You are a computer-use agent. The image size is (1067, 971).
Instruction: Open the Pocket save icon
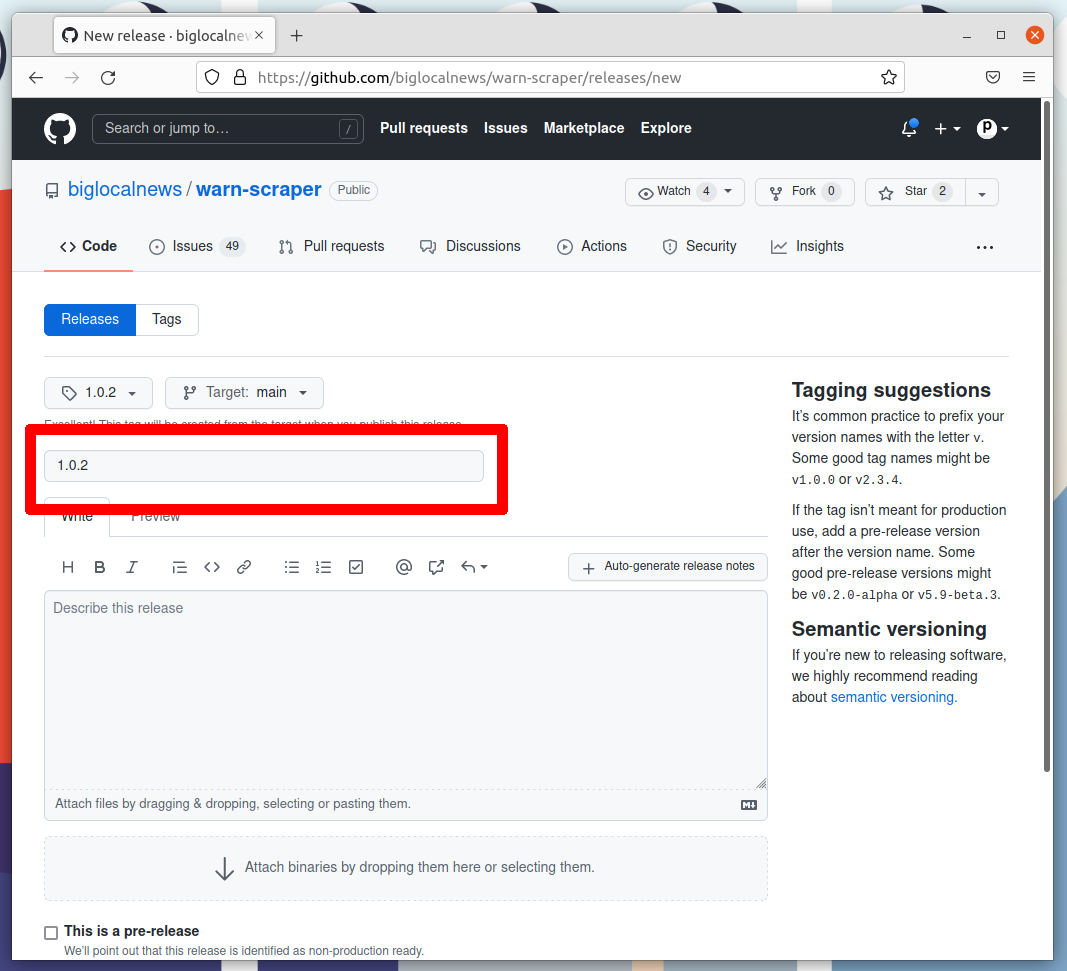point(993,77)
